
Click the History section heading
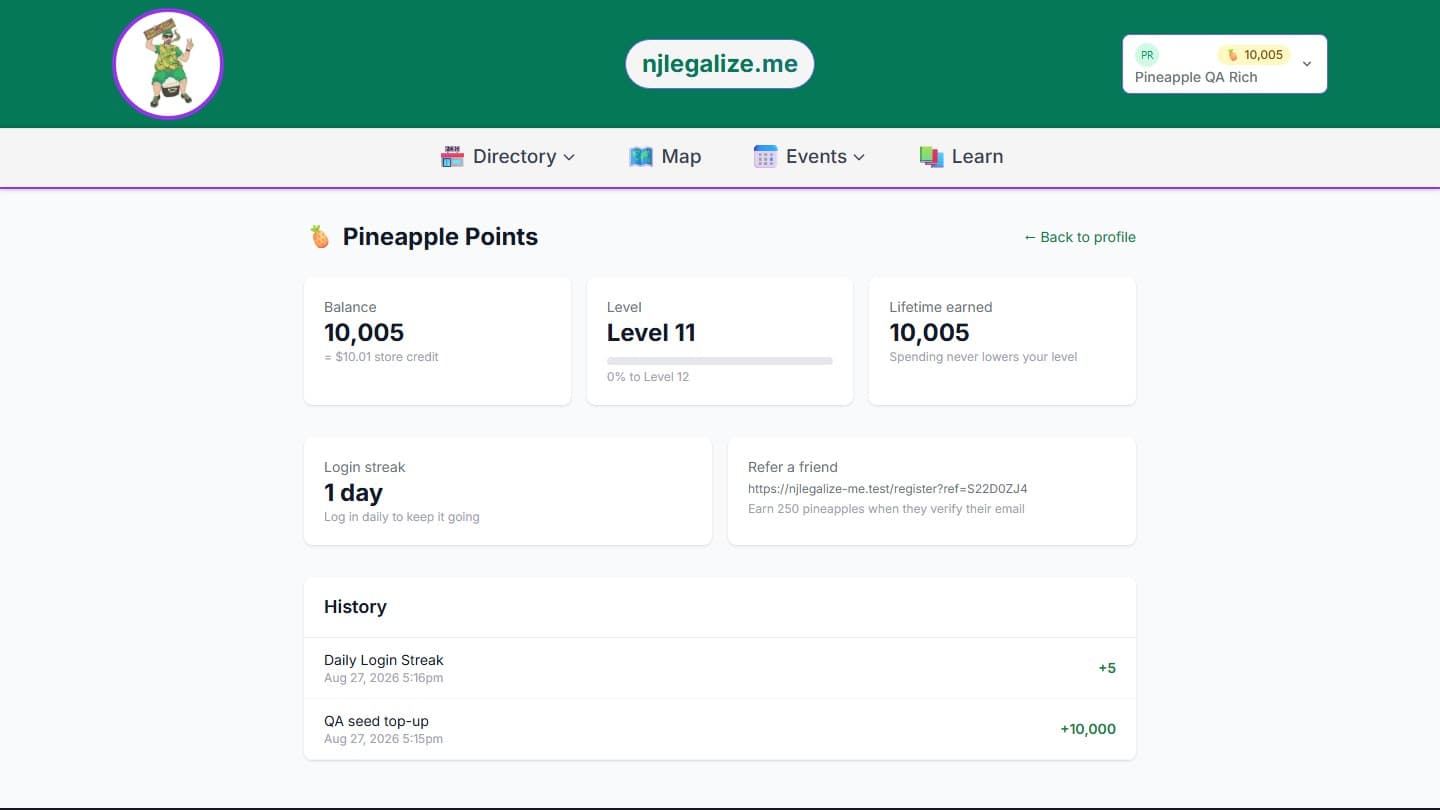point(355,607)
